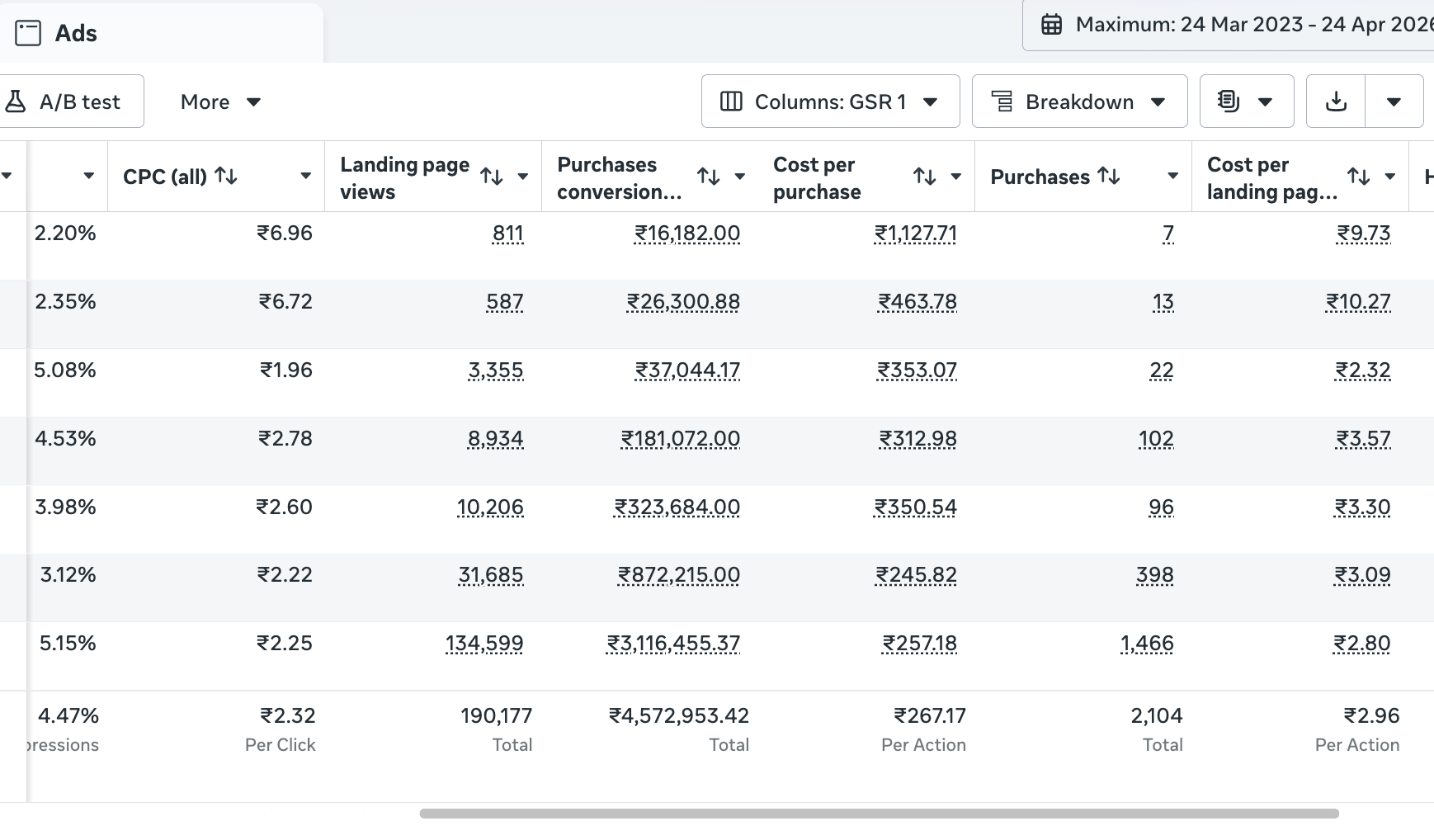The height and width of the screenshot is (840, 1434).
Task: Open the calendar date range picker
Action: tap(1229, 25)
